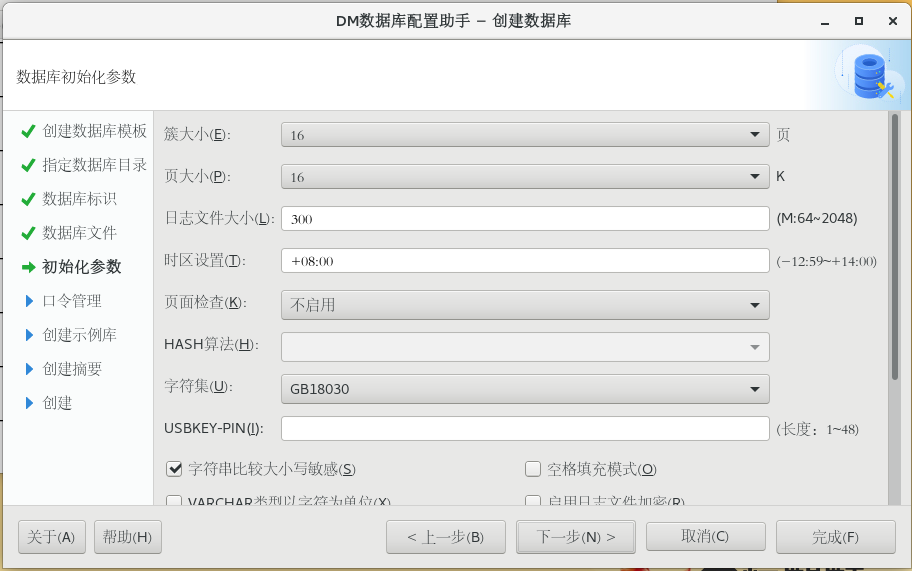This screenshot has width=912, height=571.
Task: Select 创建摘要 step label
Action: (72, 369)
